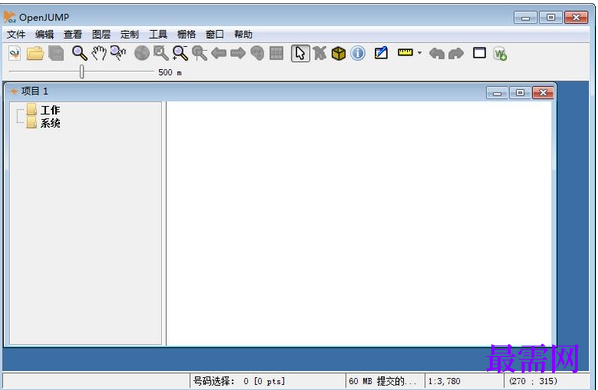Viewport: 598px width, 390px height.
Task: Click the OpenJUMP kangaroo title bar icon
Action: tap(10, 17)
